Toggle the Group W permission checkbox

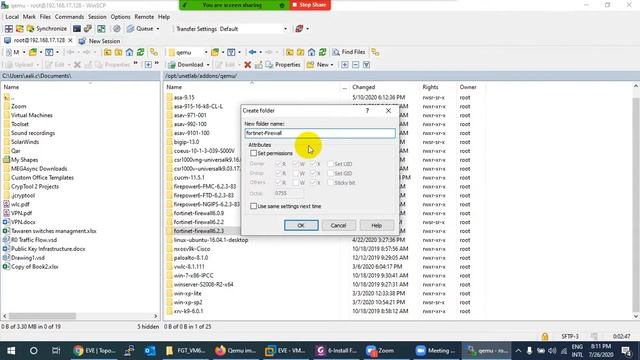[296, 173]
